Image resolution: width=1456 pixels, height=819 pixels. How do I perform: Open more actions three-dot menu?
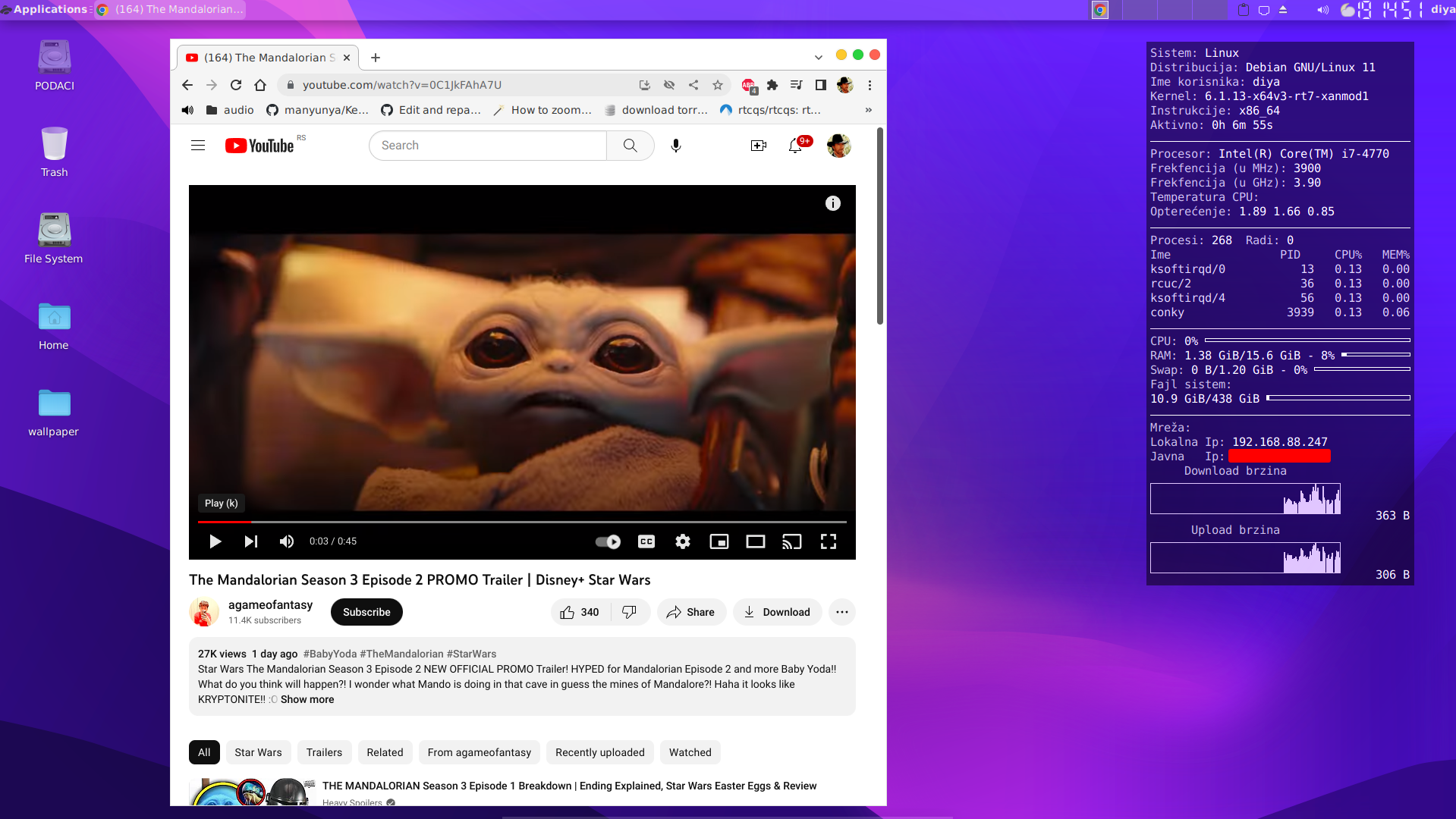point(842,612)
